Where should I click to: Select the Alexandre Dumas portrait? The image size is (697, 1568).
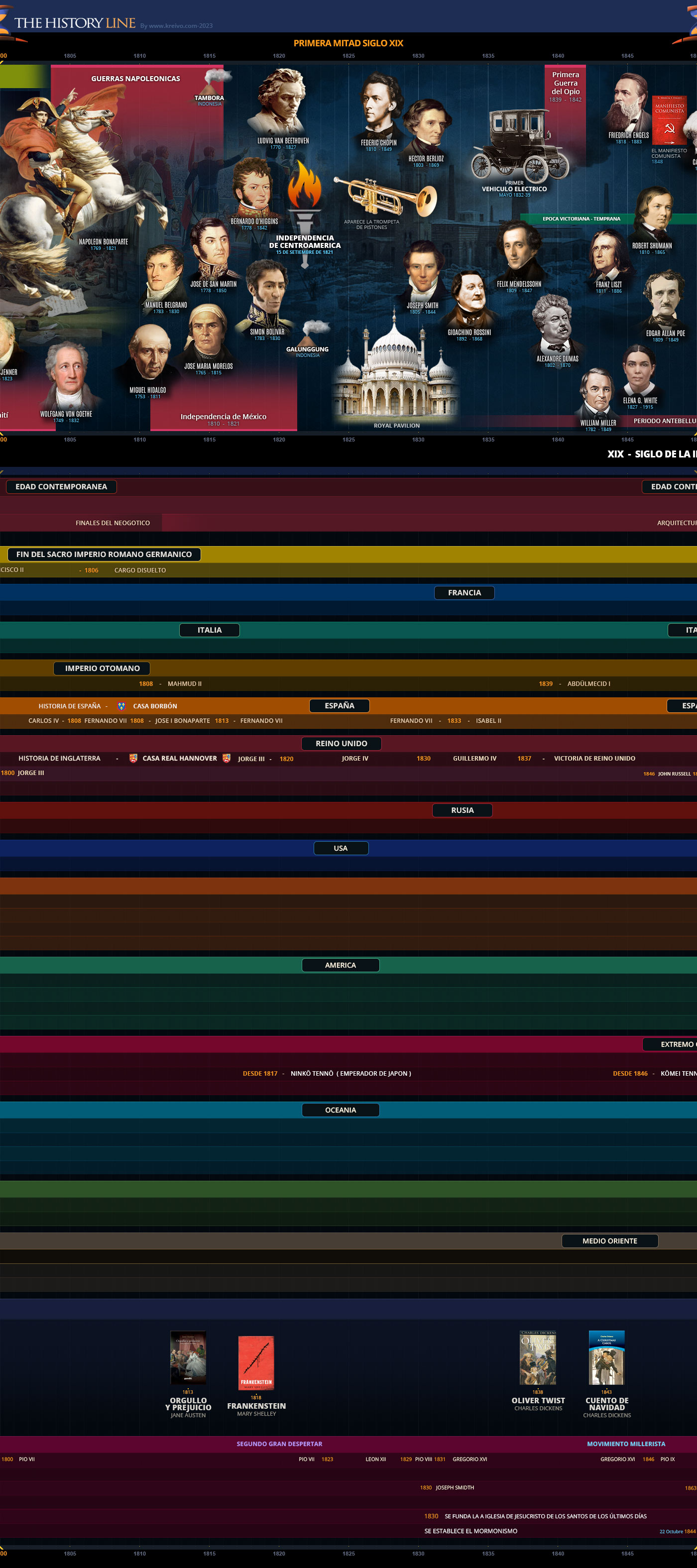pos(555,325)
